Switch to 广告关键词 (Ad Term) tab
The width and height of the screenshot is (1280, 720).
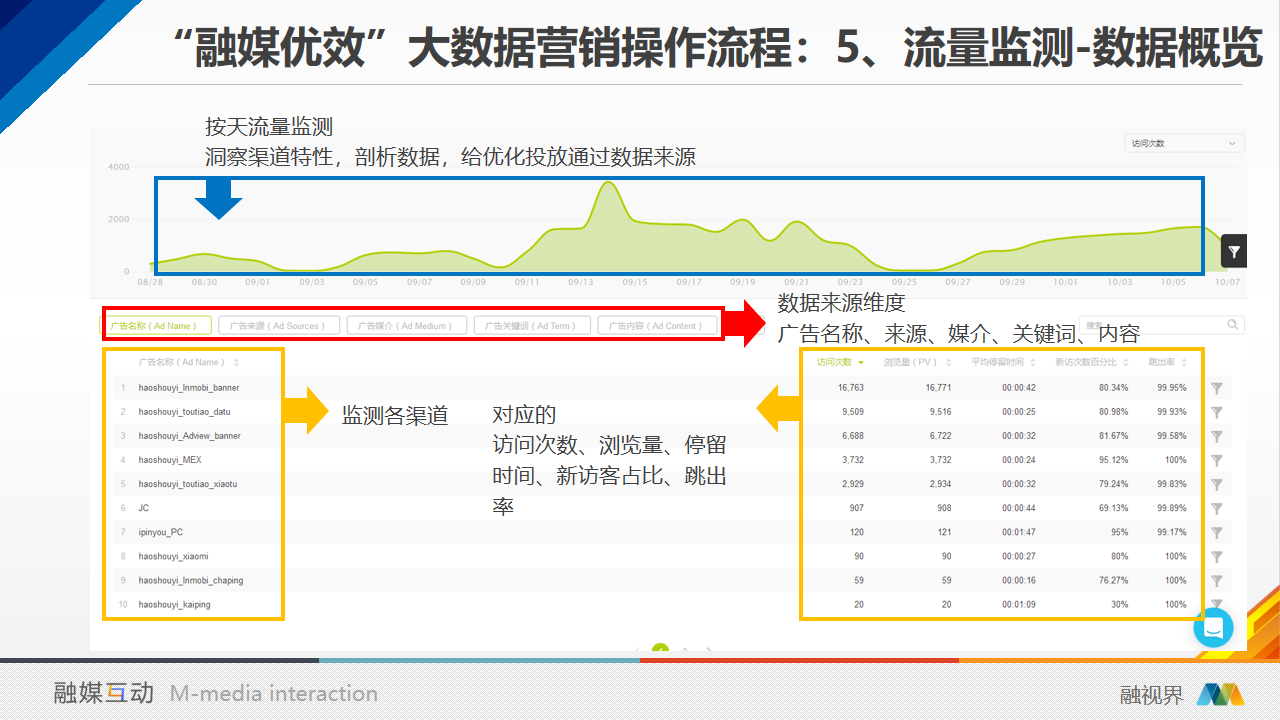(529, 325)
